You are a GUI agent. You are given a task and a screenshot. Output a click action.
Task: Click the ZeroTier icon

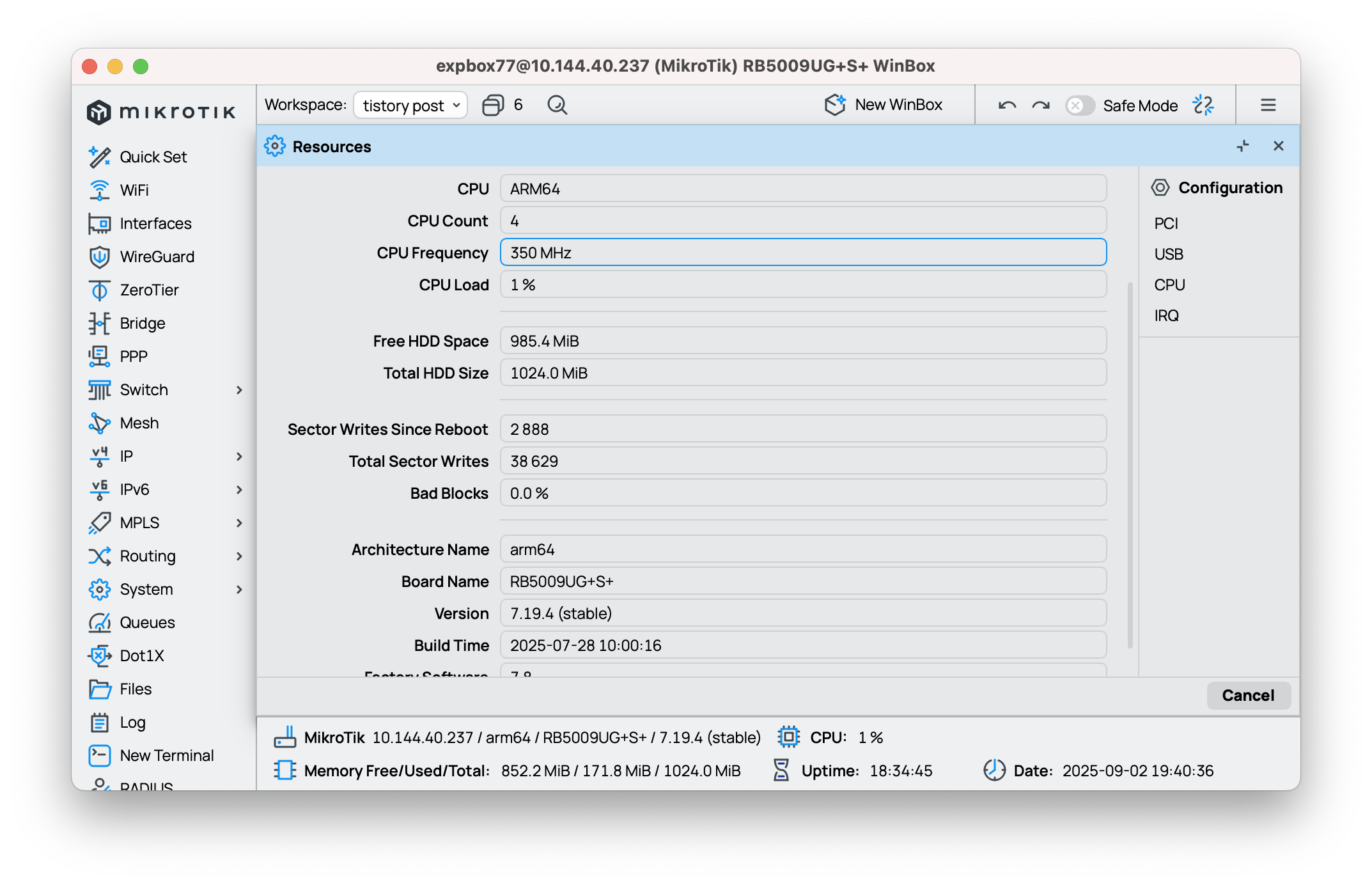point(100,290)
